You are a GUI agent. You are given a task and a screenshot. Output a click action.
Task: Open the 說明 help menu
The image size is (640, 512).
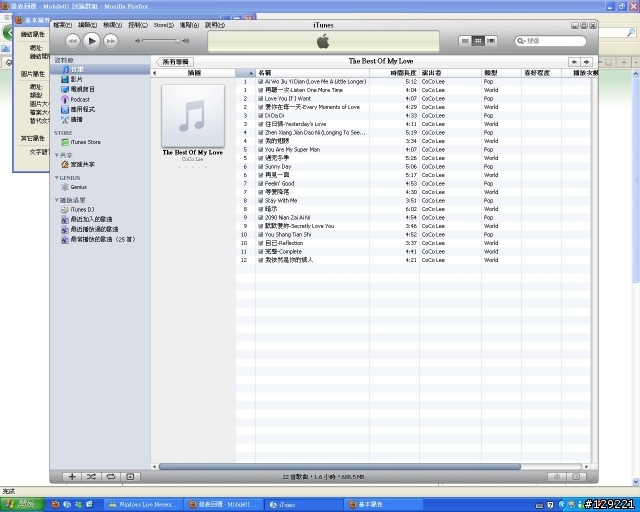[215, 25]
